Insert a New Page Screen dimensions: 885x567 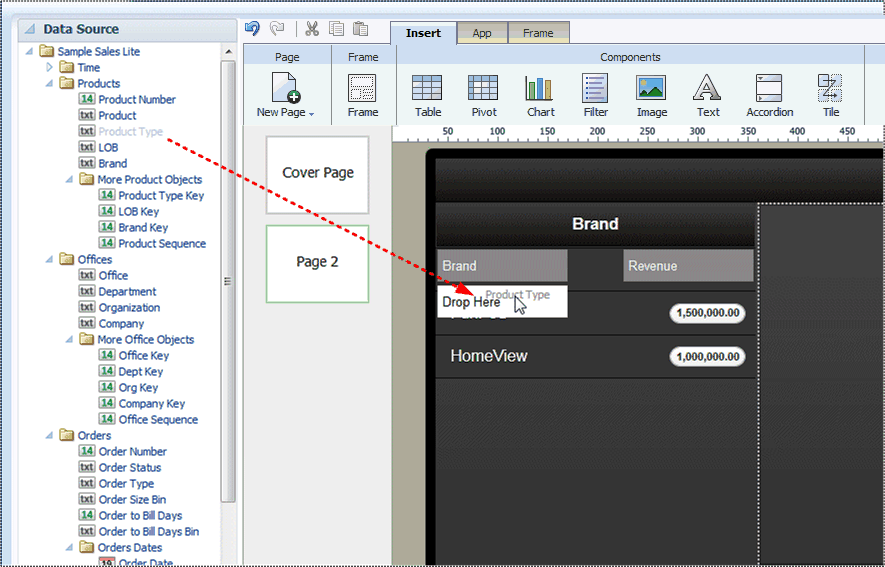(286, 95)
